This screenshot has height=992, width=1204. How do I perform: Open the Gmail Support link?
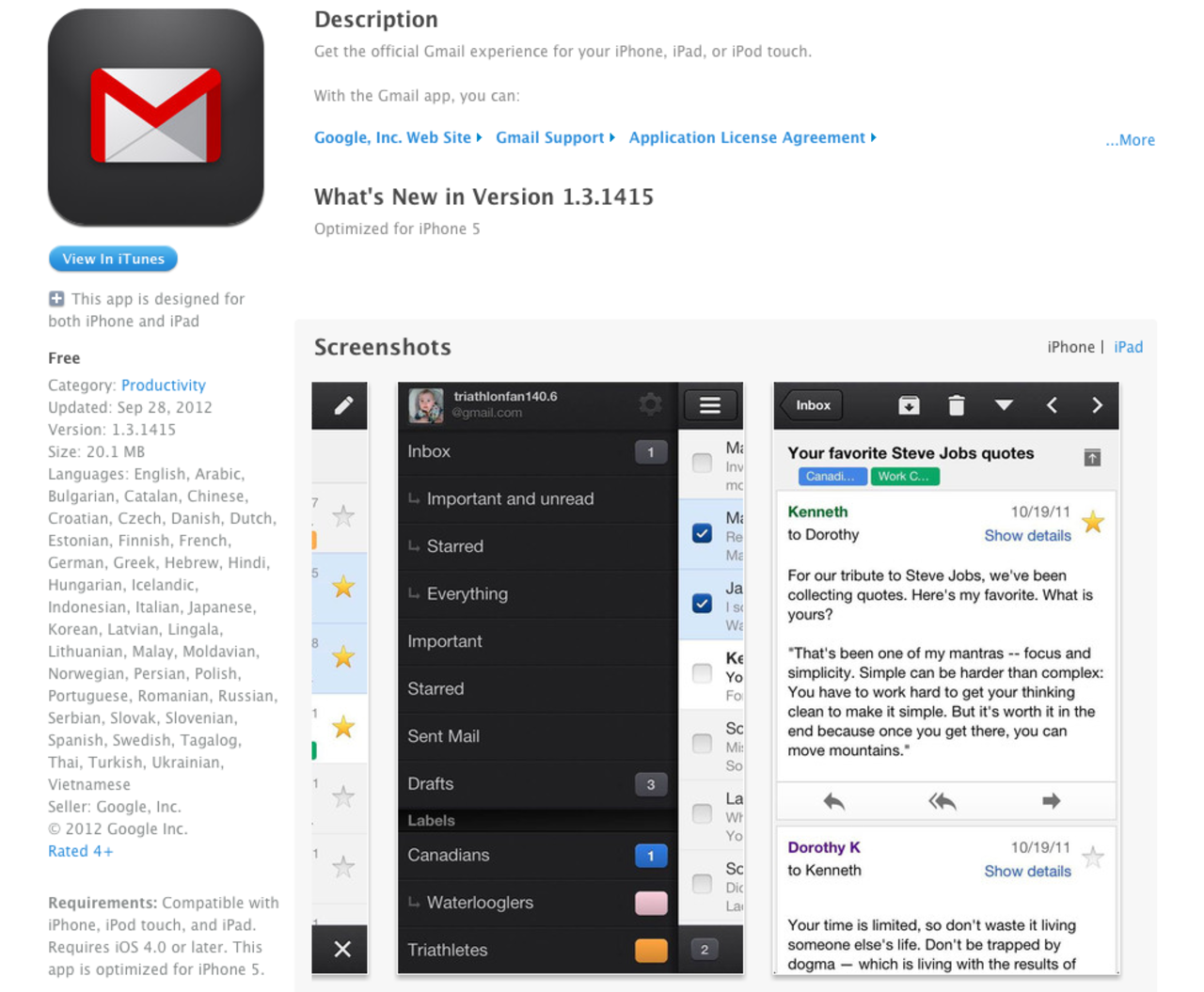[549, 137]
